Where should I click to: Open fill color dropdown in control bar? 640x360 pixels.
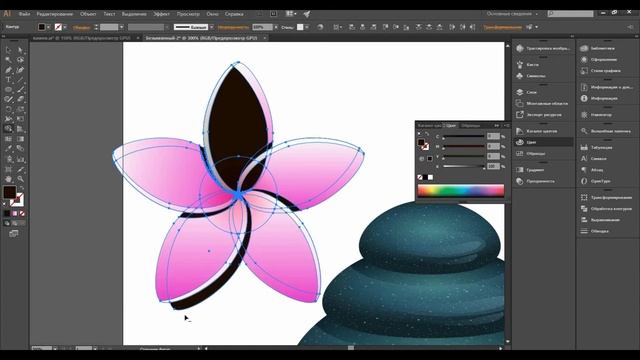48,27
